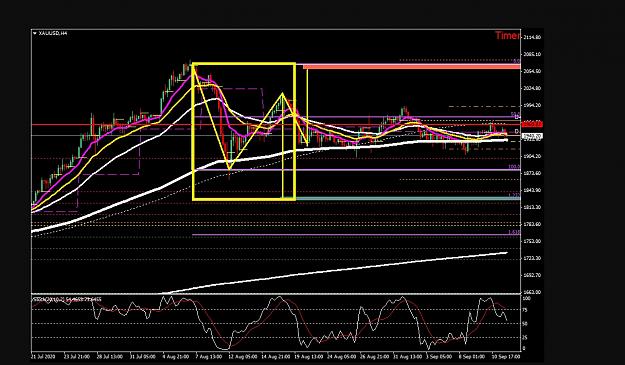Select the 2114.80 price axis label

point(532,37)
